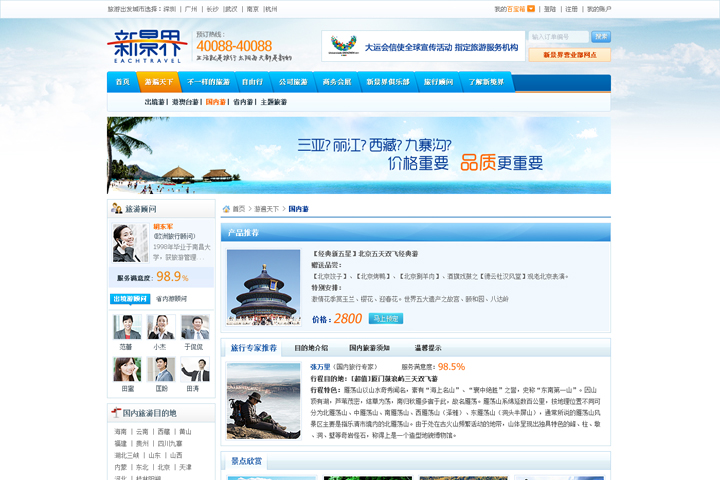Open the 游遍天下 navigation menu
Image resolution: width=720 pixels, height=480 pixels.
click(159, 82)
